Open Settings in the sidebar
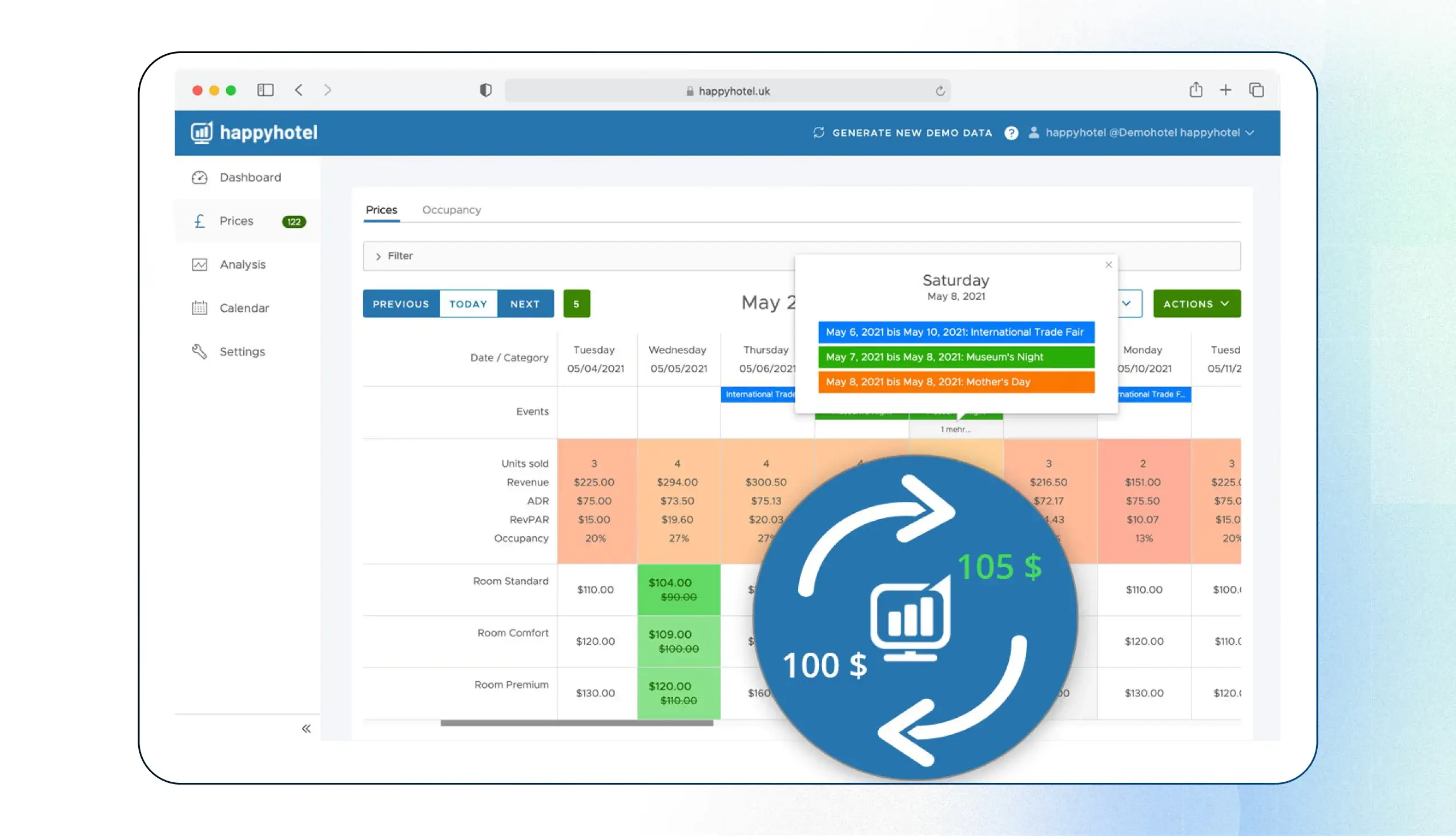 point(242,351)
